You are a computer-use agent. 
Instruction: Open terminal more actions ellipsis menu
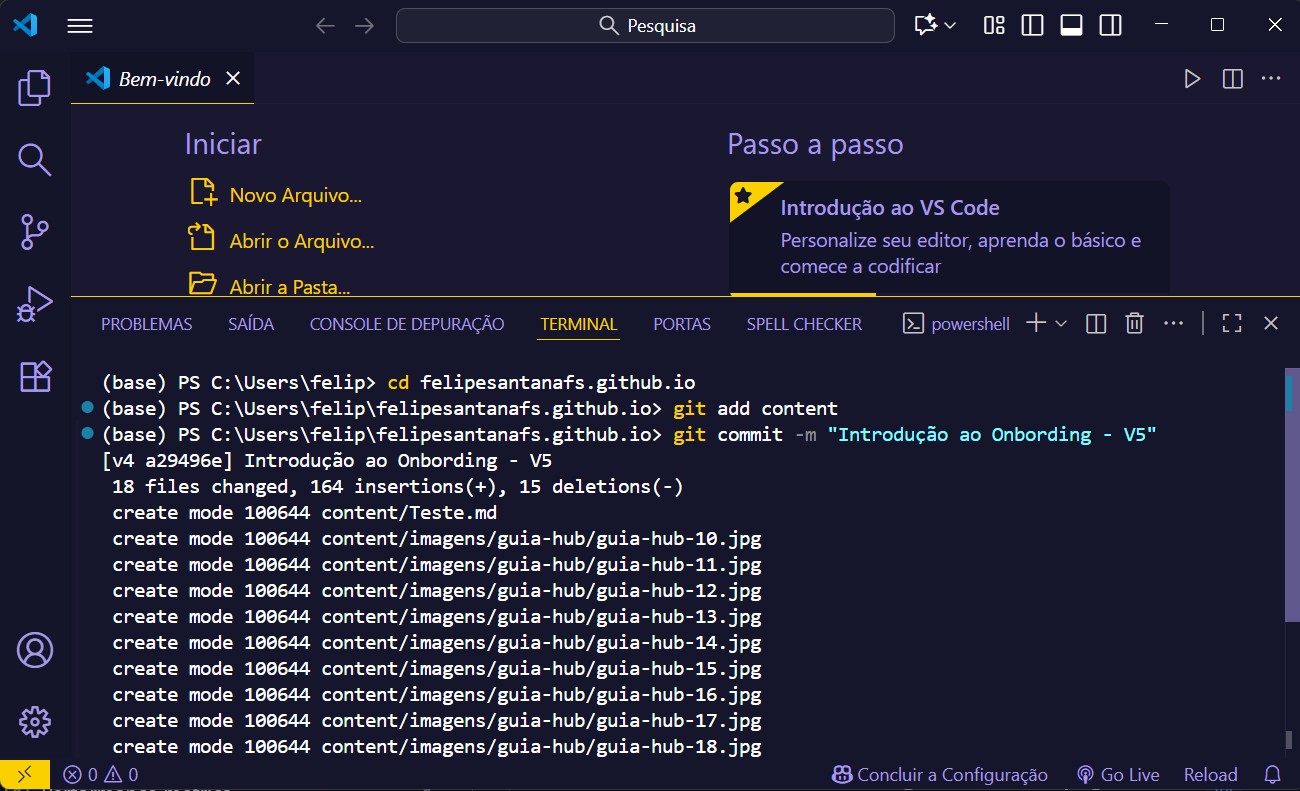1174,323
